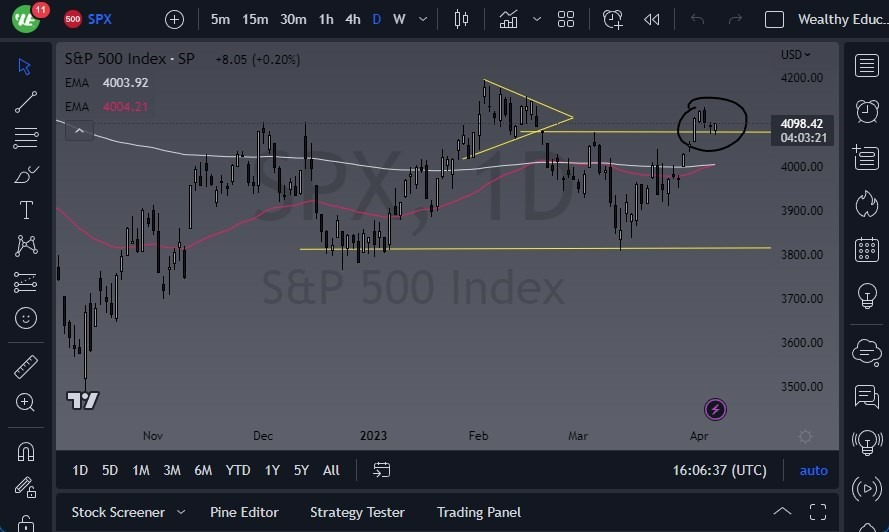Switch to the 5m timeframe
The width and height of the screenshot is (889, 532).
click(220, 20)
